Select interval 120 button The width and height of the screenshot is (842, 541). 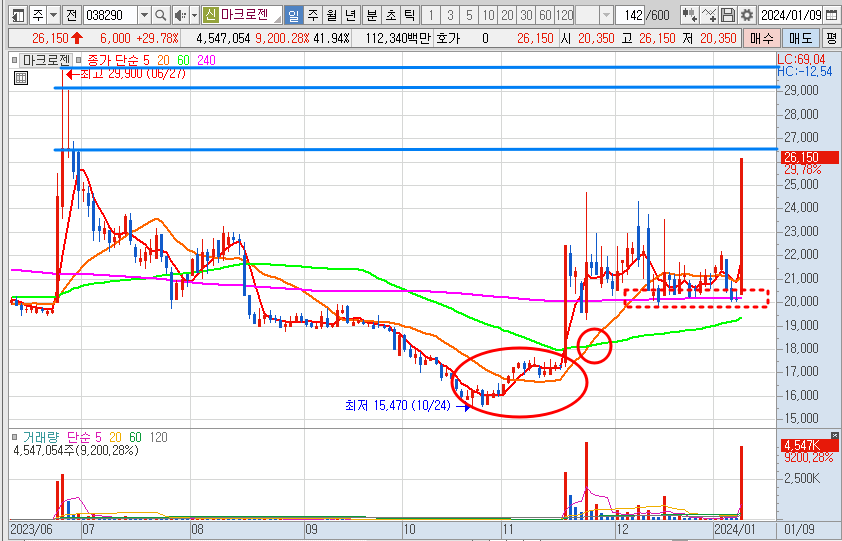[564, 15]
